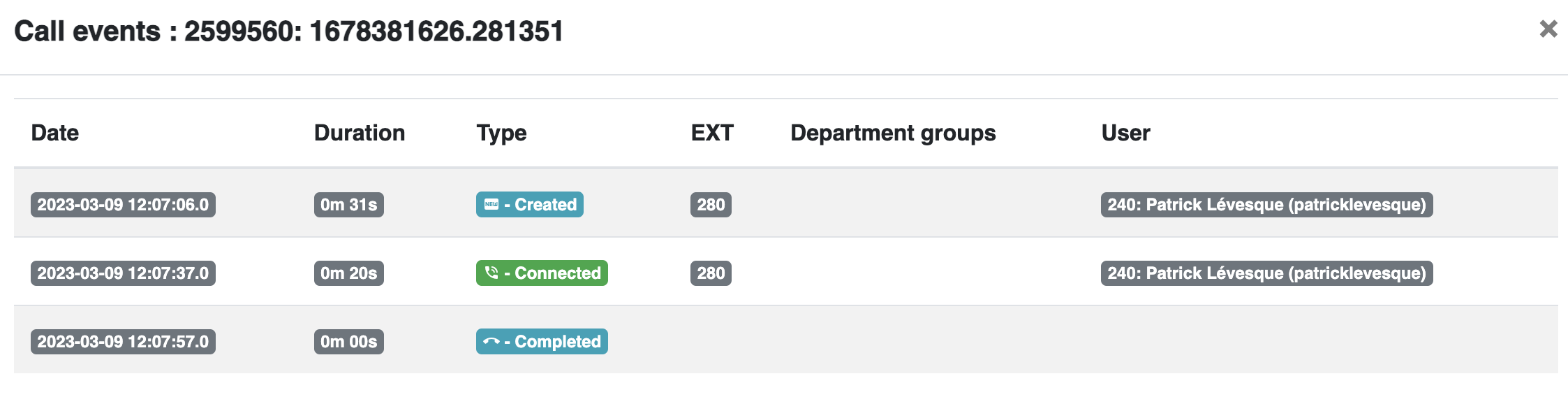
Task: Click the User column header
Action: pos(1125,133)
